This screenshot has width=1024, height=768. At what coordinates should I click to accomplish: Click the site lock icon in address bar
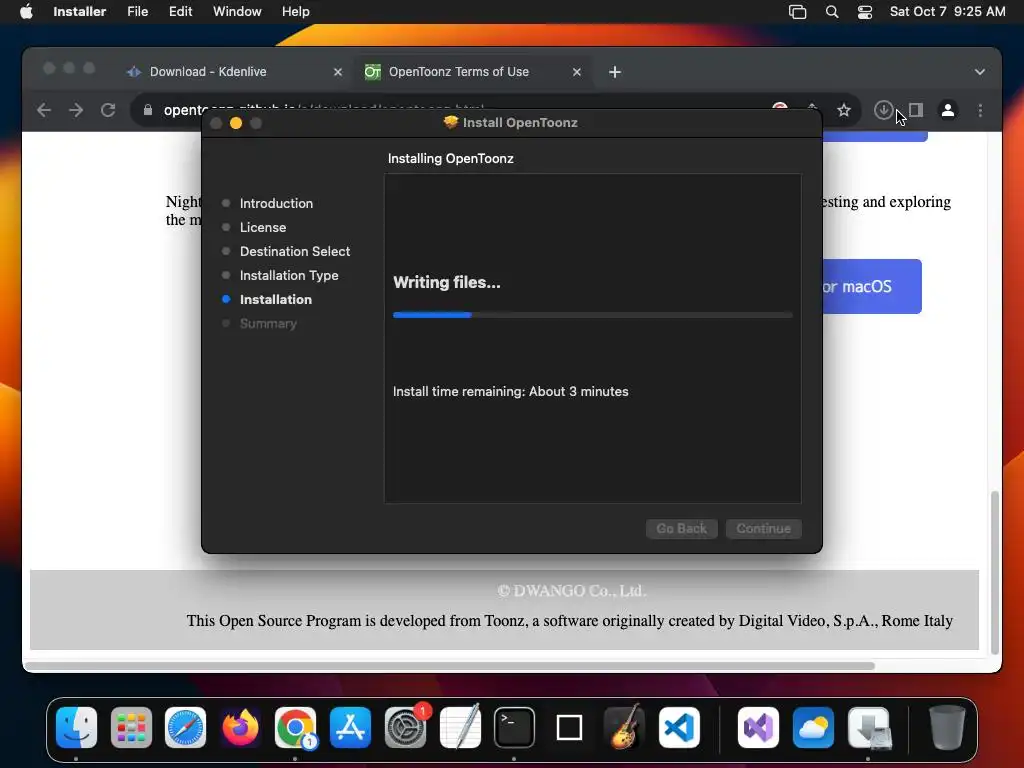148,110
